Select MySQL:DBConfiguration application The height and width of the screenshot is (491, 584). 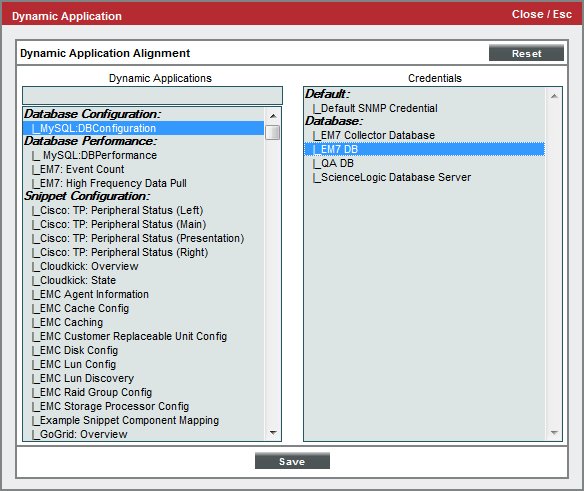[x=144, y=128]
